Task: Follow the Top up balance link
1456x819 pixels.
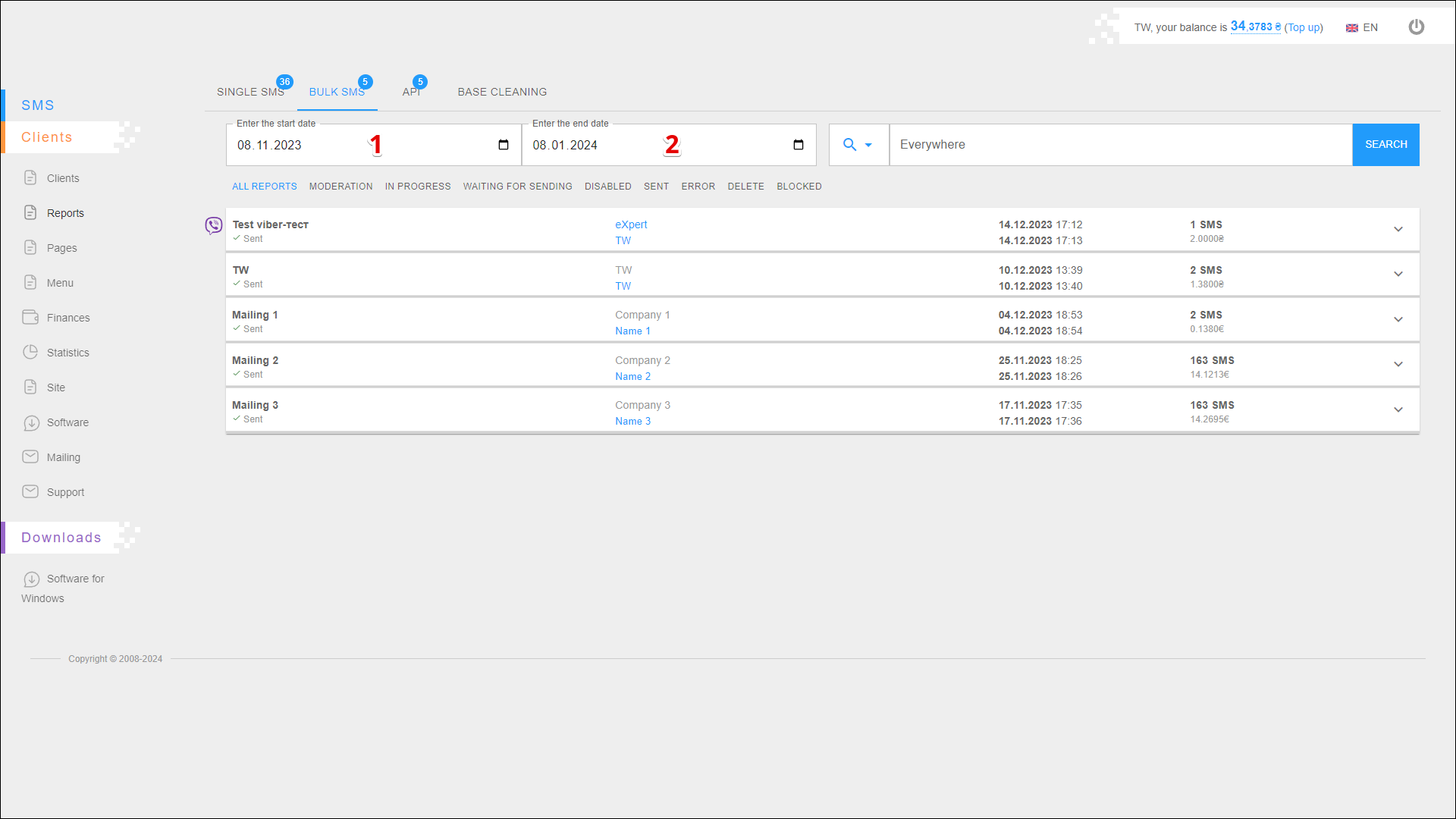Action: [1303, 28]
